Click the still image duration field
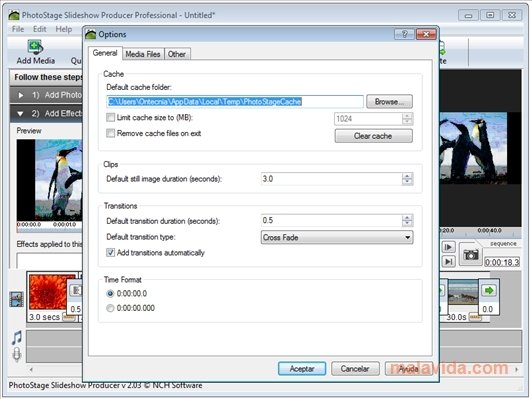 tap(331, 179)
